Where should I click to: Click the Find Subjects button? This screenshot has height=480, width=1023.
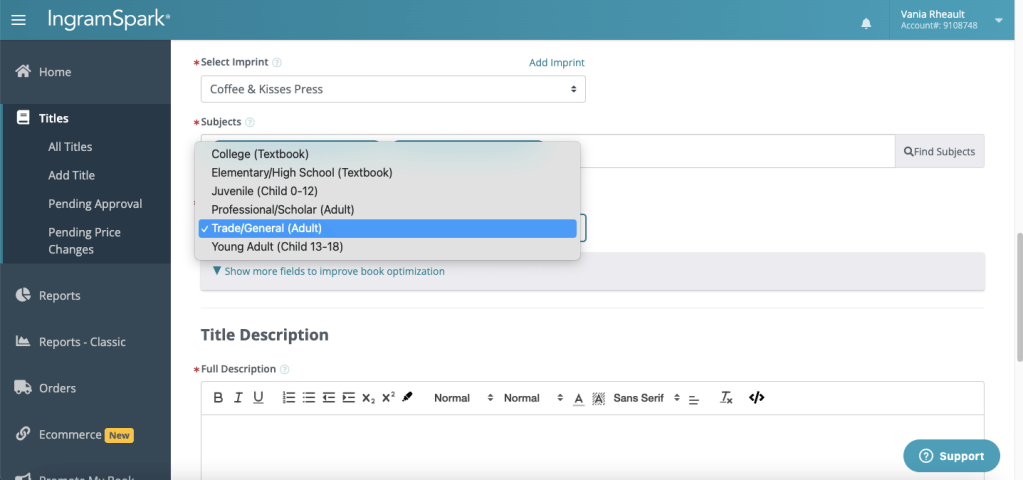(x=939, y=151)
